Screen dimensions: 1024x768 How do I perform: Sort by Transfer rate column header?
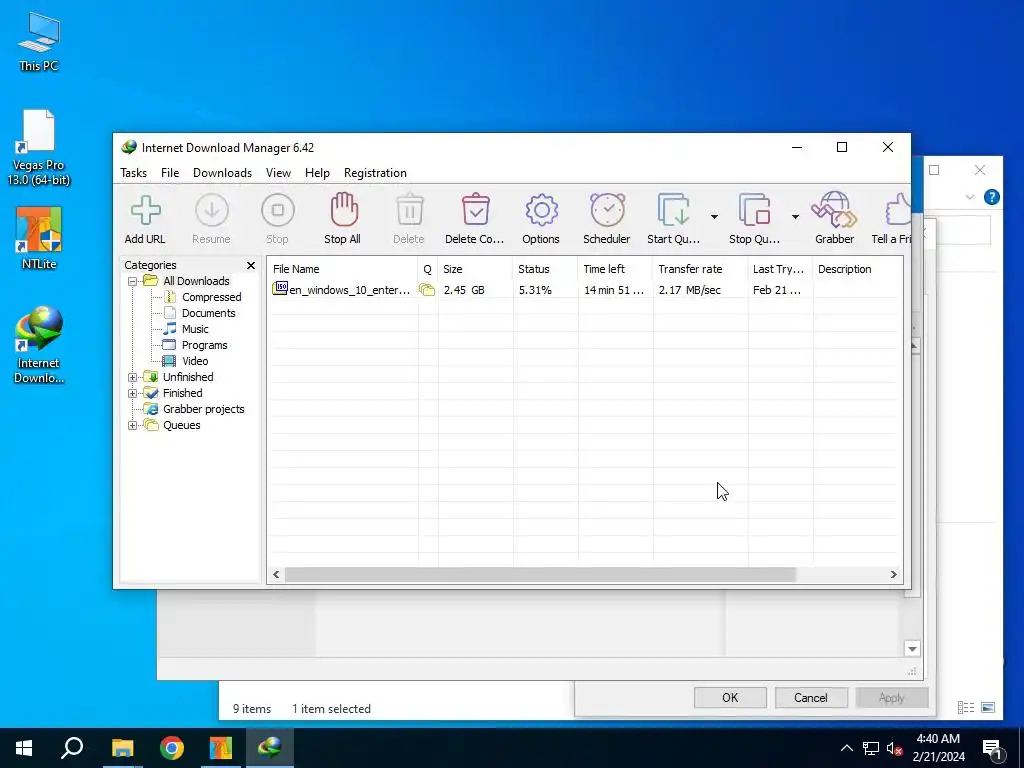[699, 269]
